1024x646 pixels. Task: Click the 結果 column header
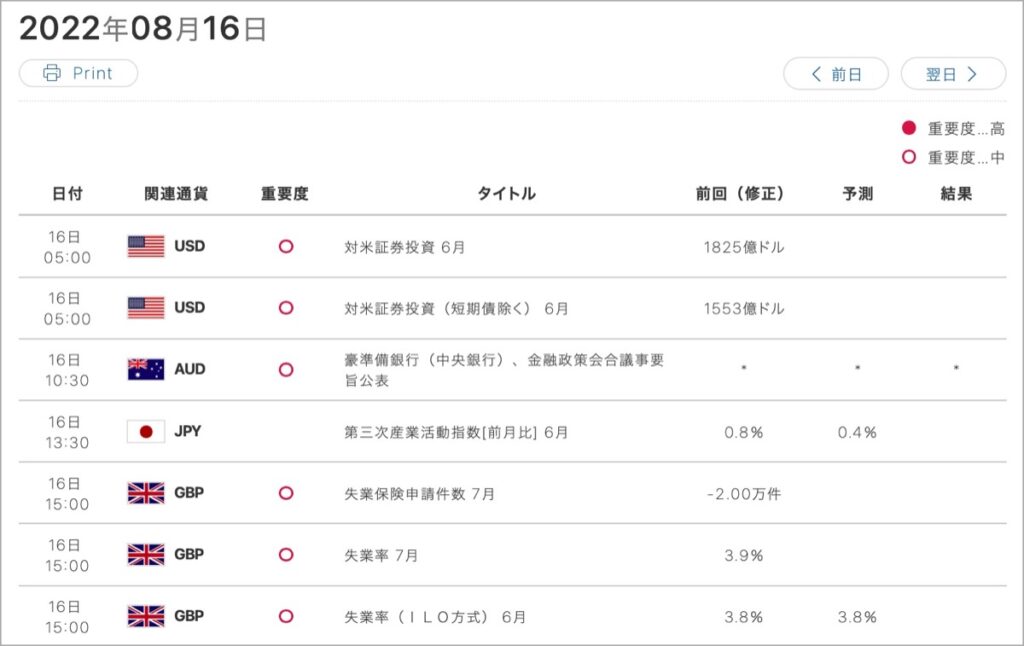(956, 193)
